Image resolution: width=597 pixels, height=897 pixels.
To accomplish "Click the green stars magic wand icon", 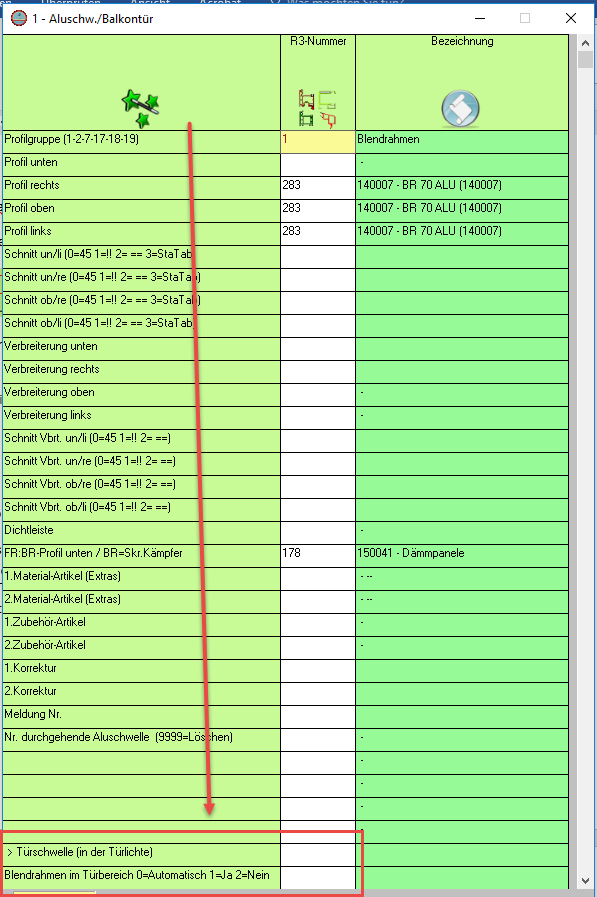I will [140, 108].
